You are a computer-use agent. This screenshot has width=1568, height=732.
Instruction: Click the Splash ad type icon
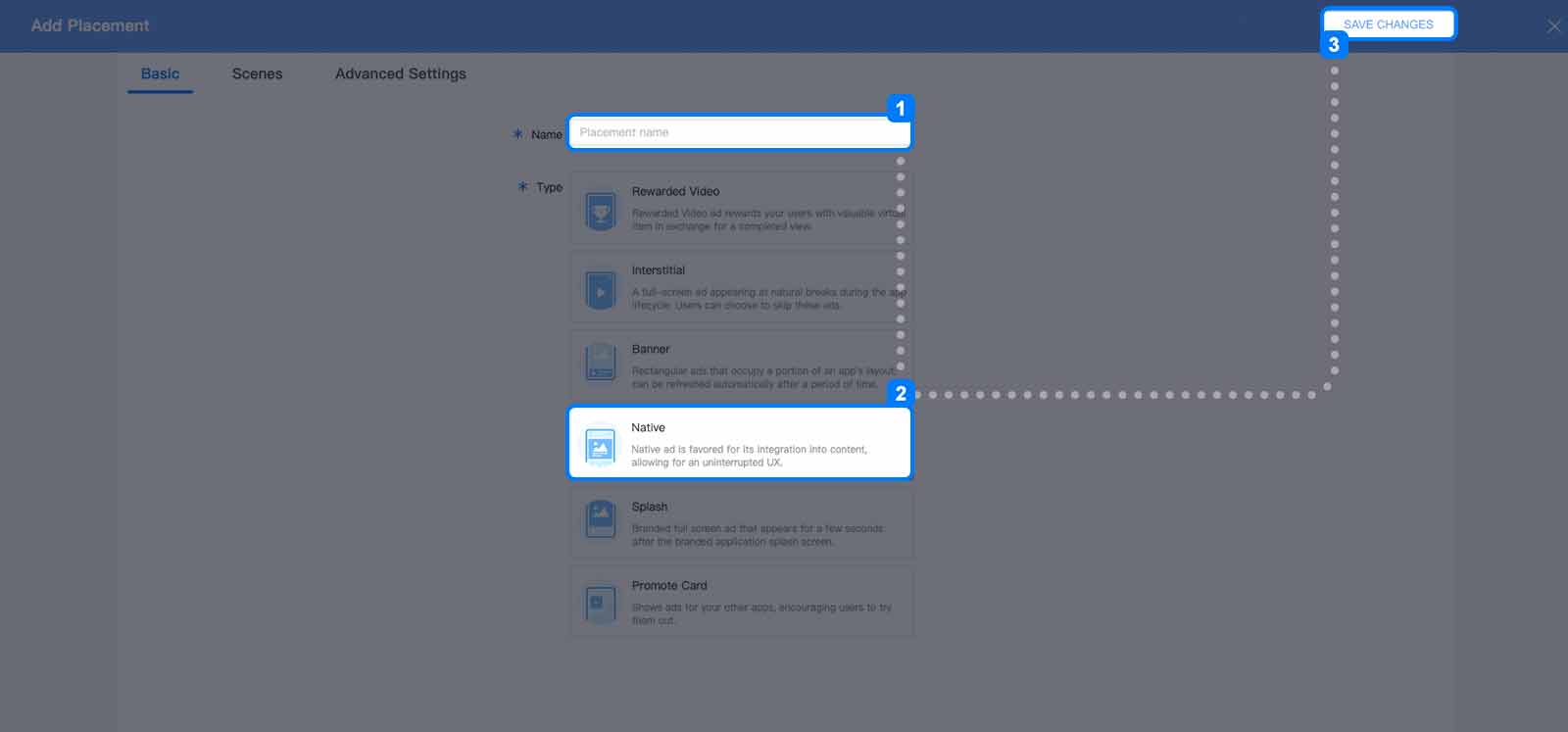pos(601,518)
